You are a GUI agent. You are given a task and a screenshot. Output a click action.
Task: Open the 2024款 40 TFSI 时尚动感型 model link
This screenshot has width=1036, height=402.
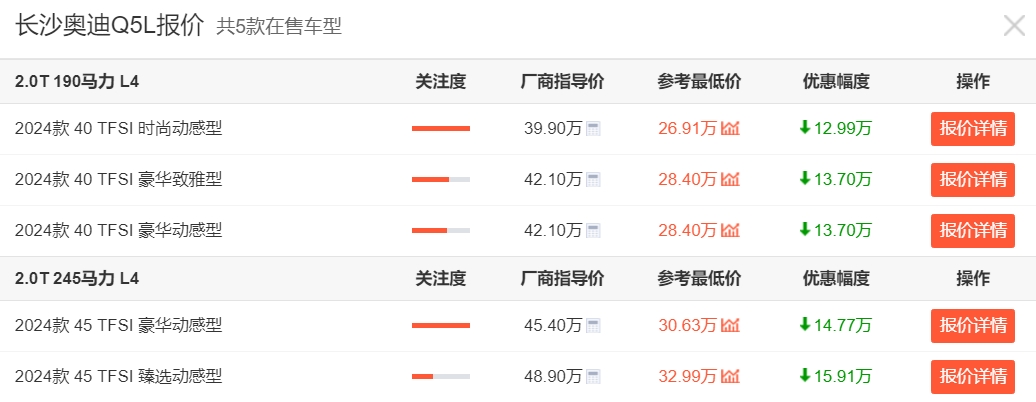[118, 128]
